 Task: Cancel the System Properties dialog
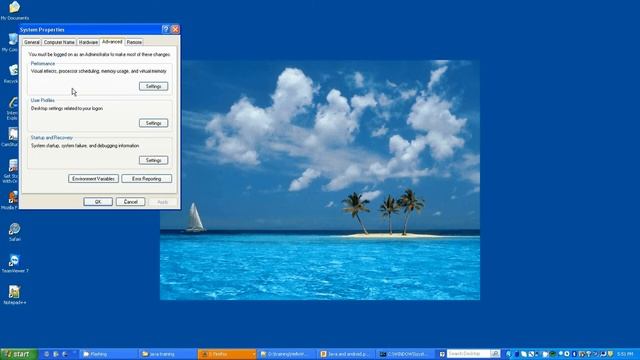(x=131, y=202)
